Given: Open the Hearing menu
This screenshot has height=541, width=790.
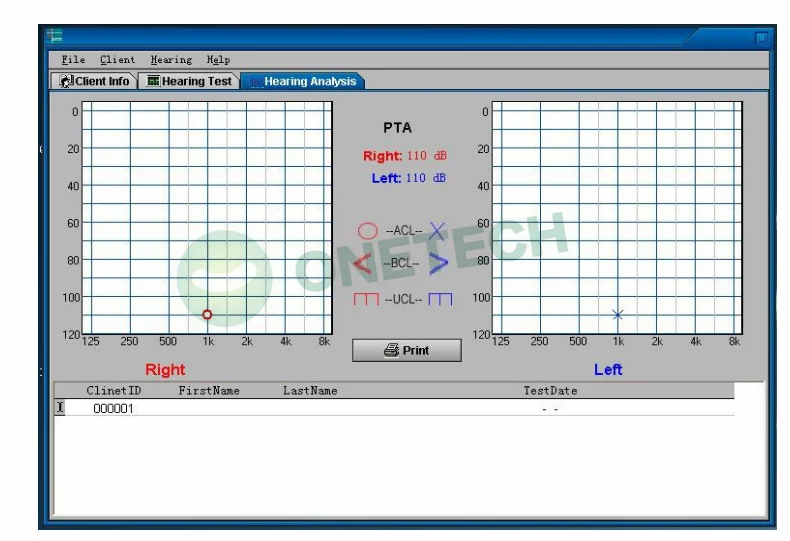Looking at the screenshot, I should point(171,59).
